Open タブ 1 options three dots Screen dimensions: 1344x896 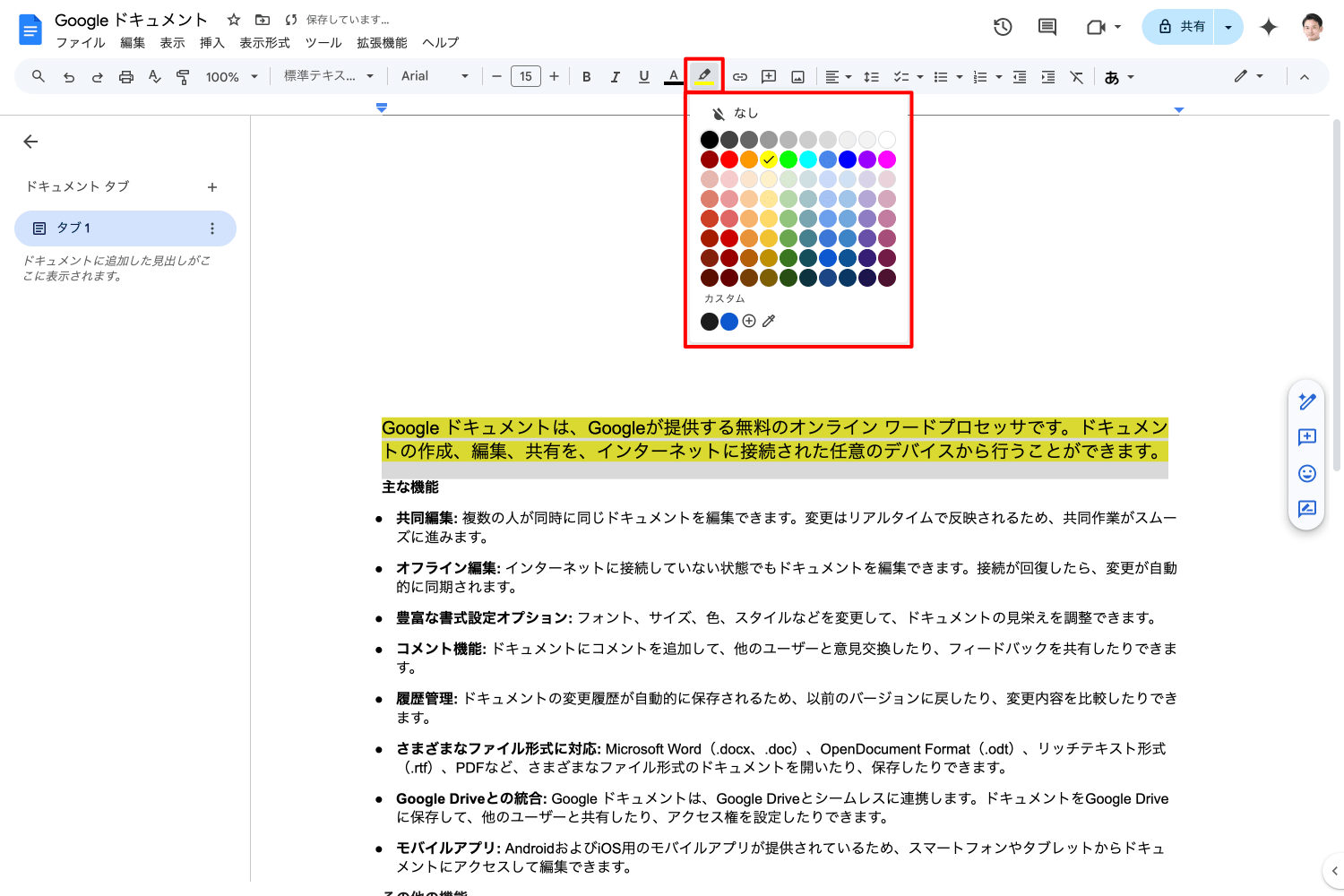[x=212, y=228]
